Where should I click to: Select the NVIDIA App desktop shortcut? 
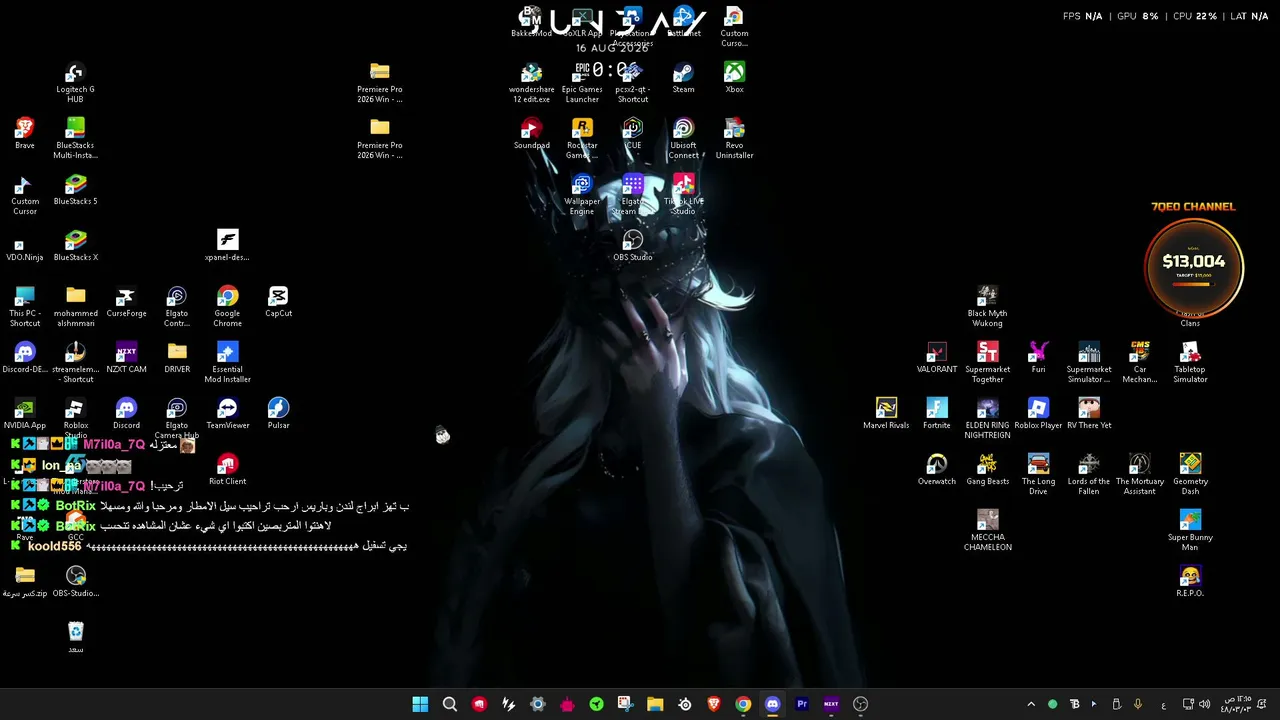[25, 414]
